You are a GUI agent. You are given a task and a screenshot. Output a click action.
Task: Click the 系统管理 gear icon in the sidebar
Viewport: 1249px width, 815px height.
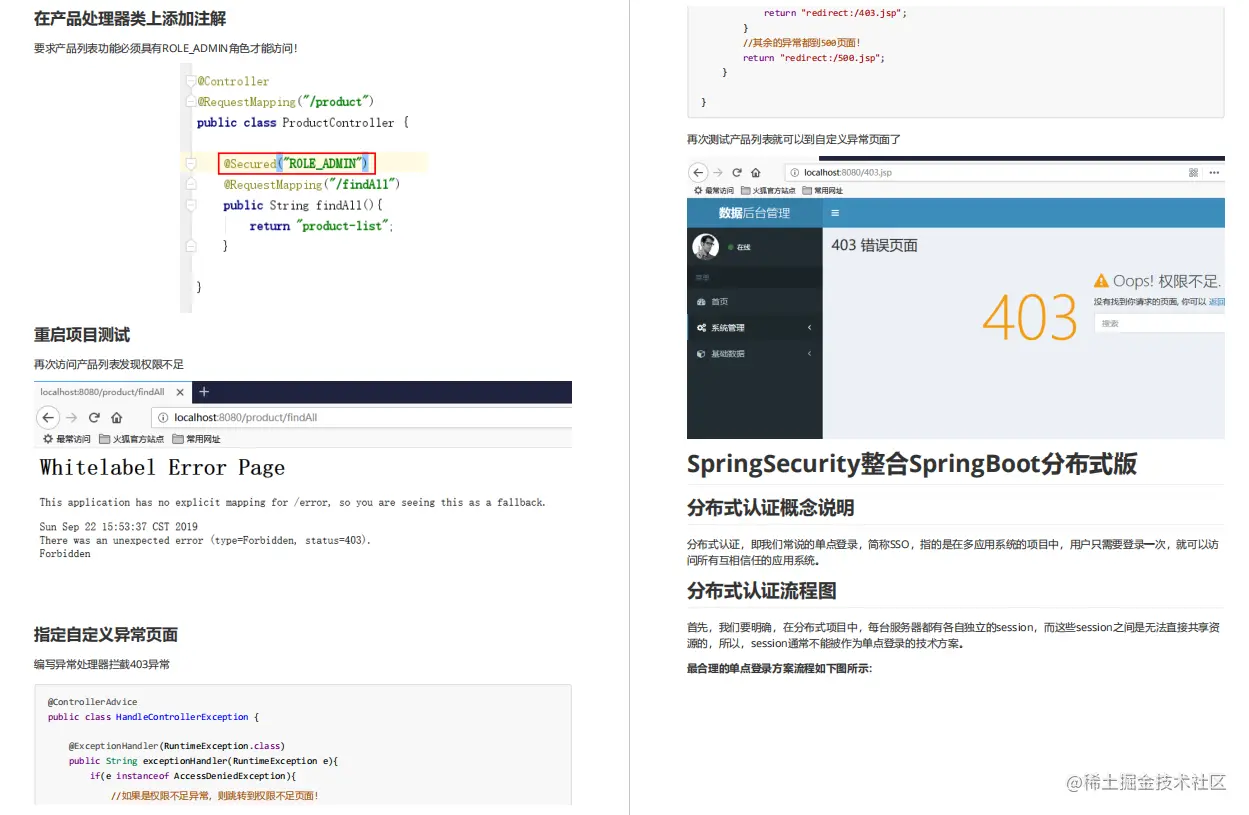[703, 326]
